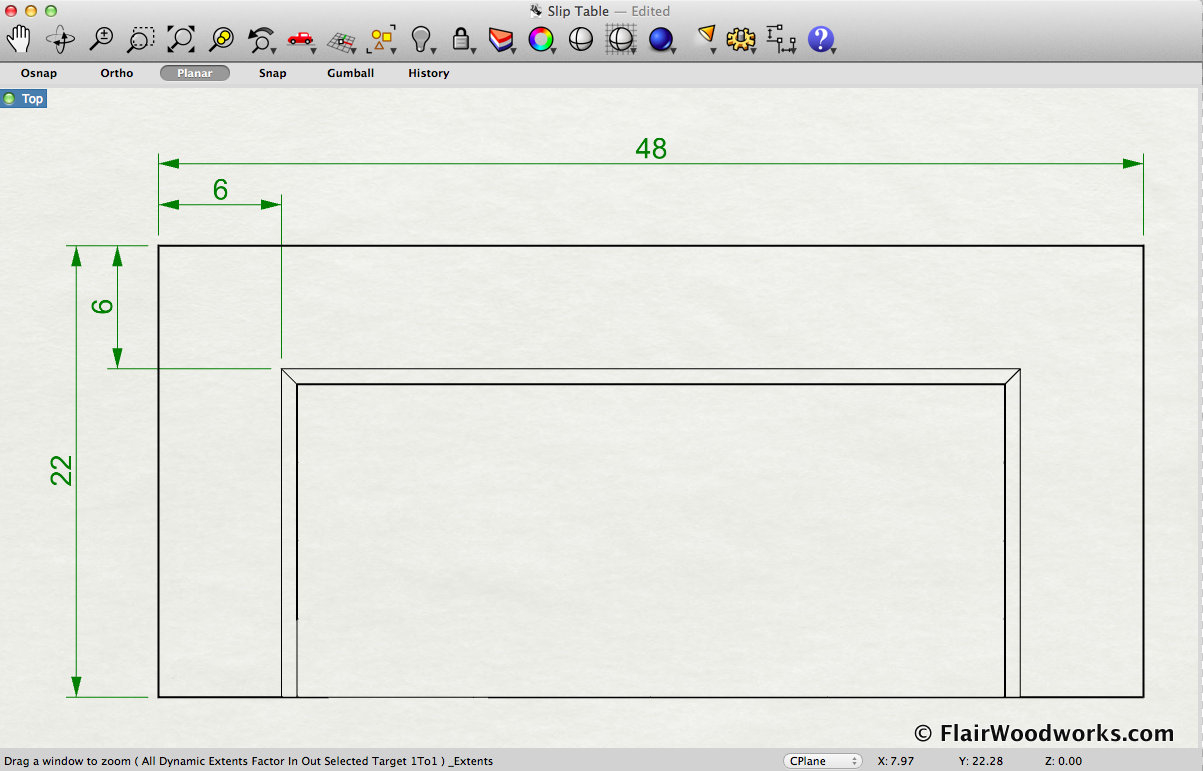Click the color wheel icon

click(x=541, y=39)
